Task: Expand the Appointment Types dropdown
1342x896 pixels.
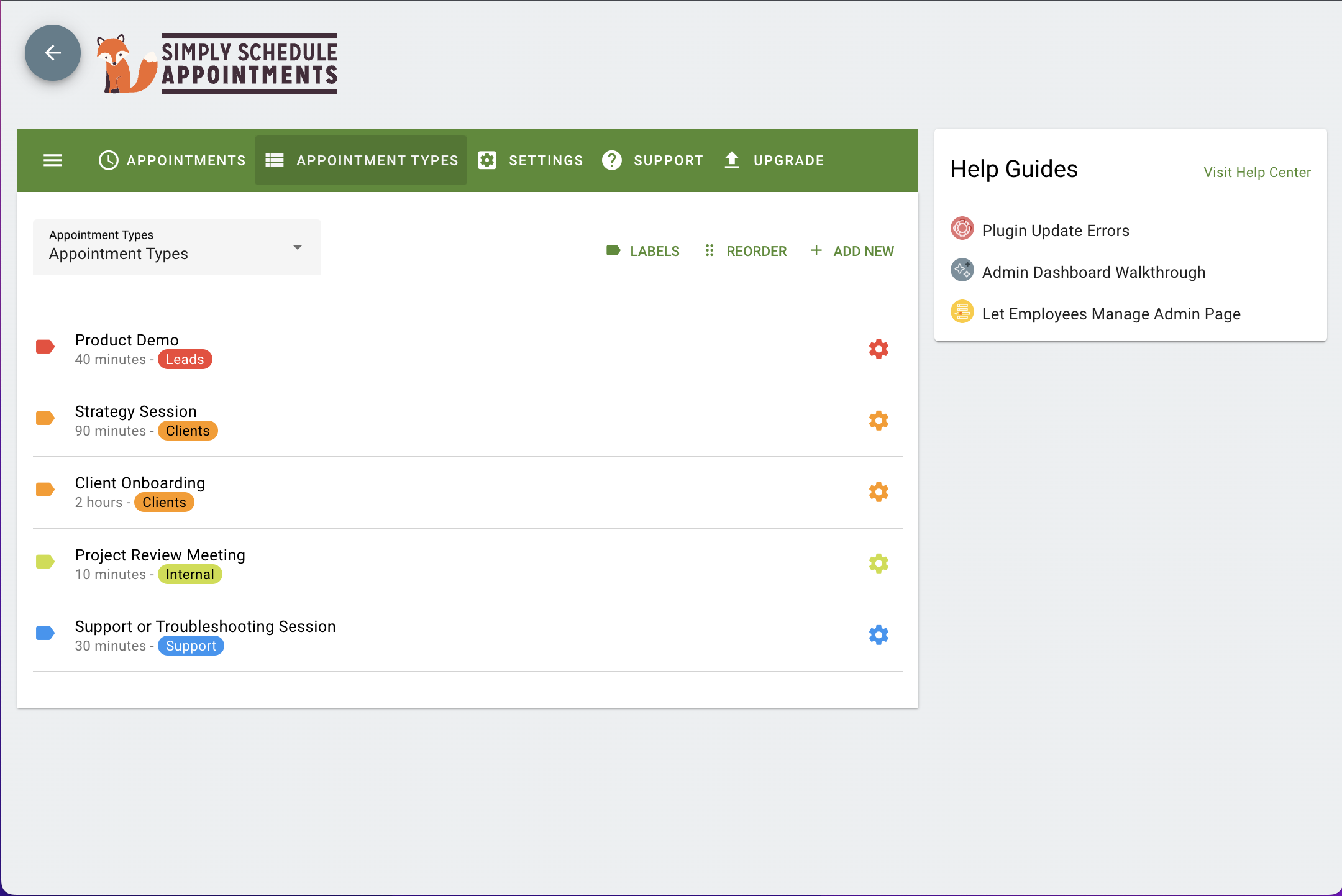Action: tap(176, 247)
